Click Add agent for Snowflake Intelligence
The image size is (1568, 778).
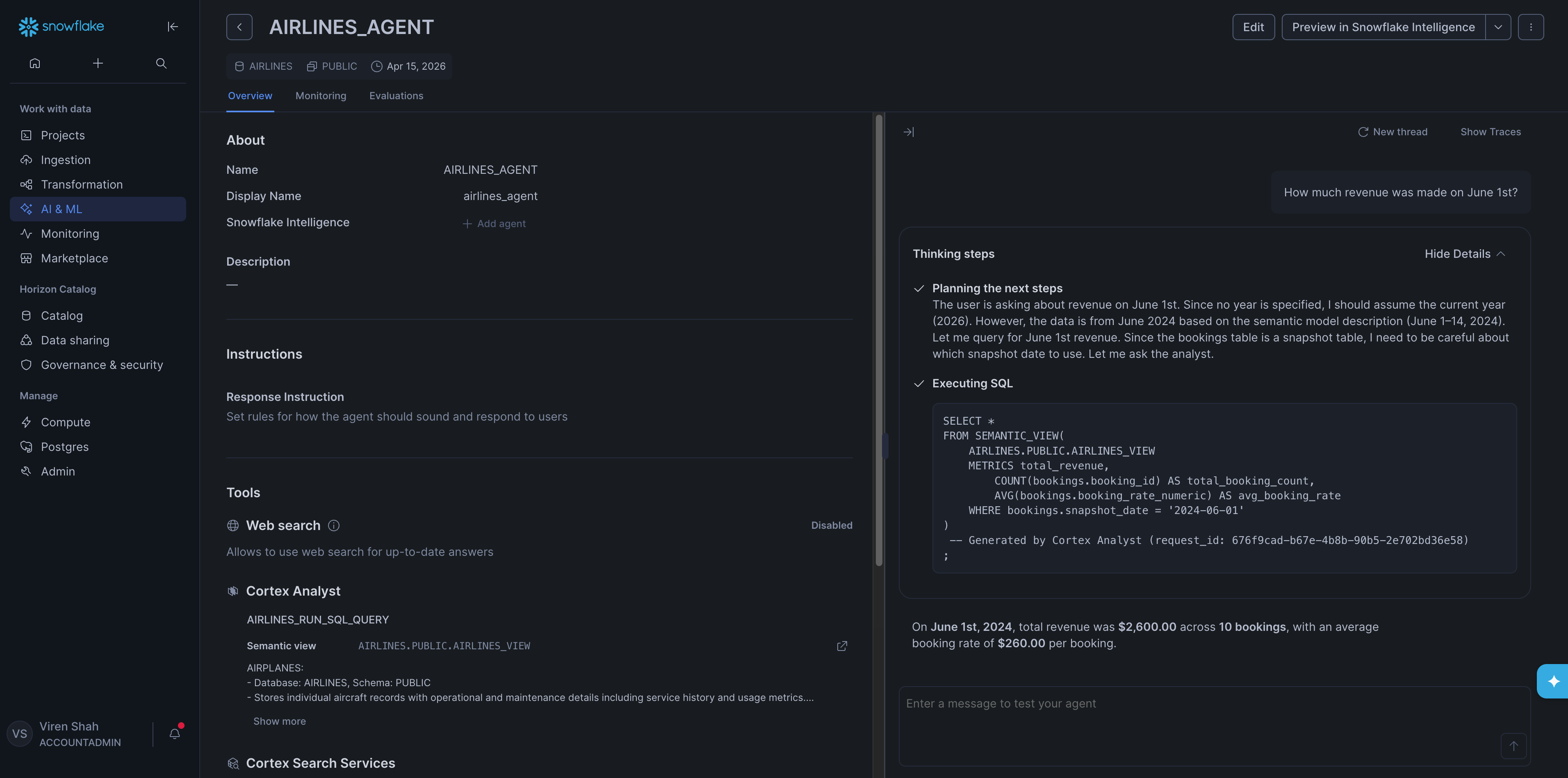(x=494, y=224)
